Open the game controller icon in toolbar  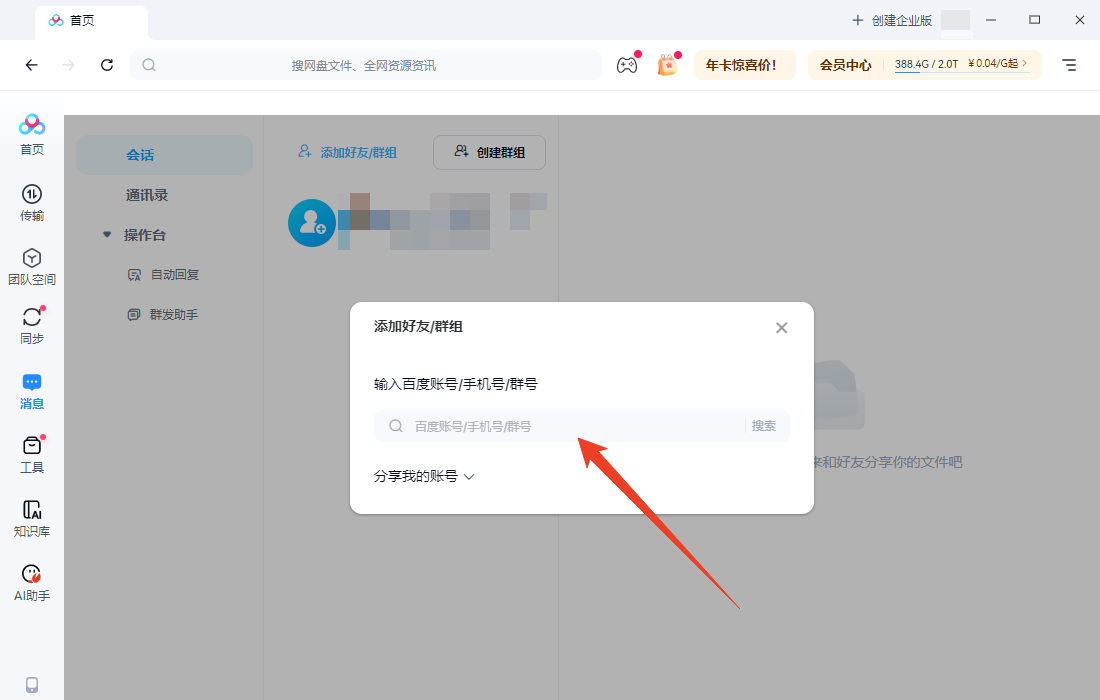pyautogui.click(x=627, y=64)
